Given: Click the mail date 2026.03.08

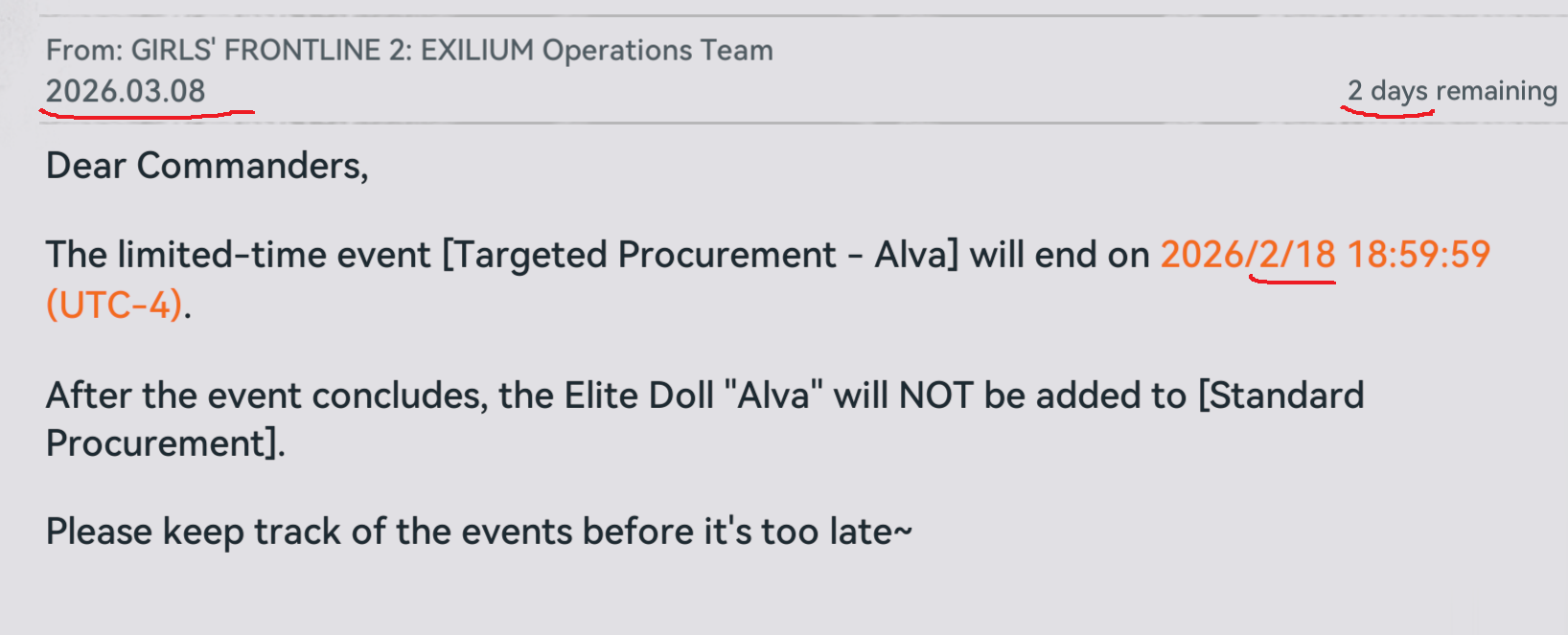Looking at the screenshot, I should tap(126, 91).
